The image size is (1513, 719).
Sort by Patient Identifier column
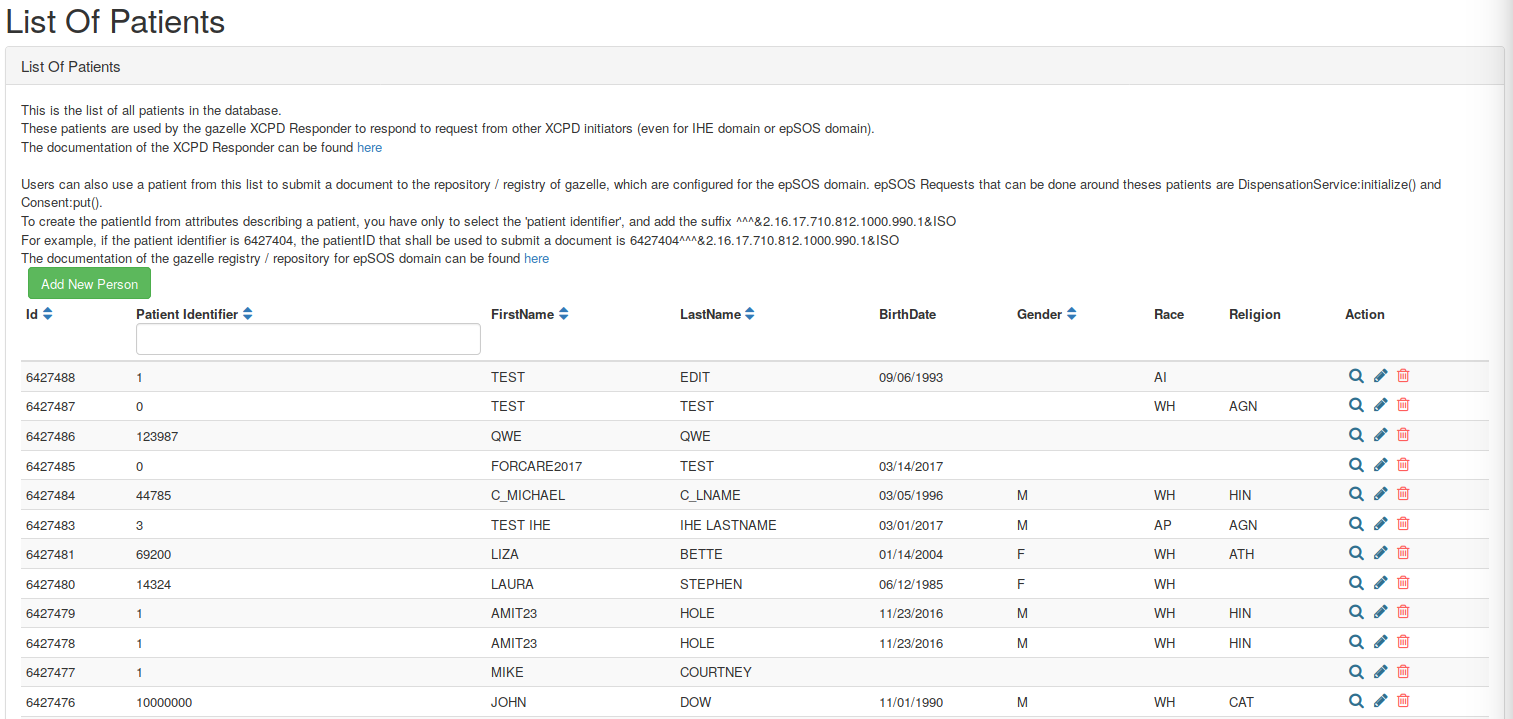(x=247, y=314)
